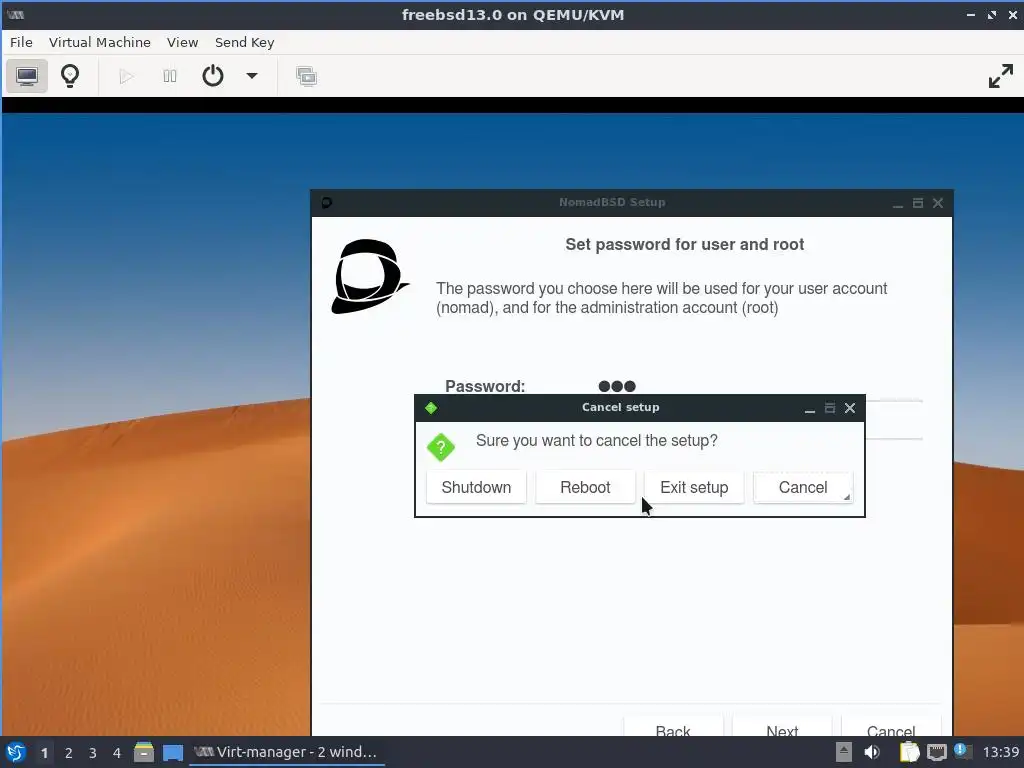Close the Cancel setup dialog
Screen dimensions: 1024x768
click(x=850, y=408)
